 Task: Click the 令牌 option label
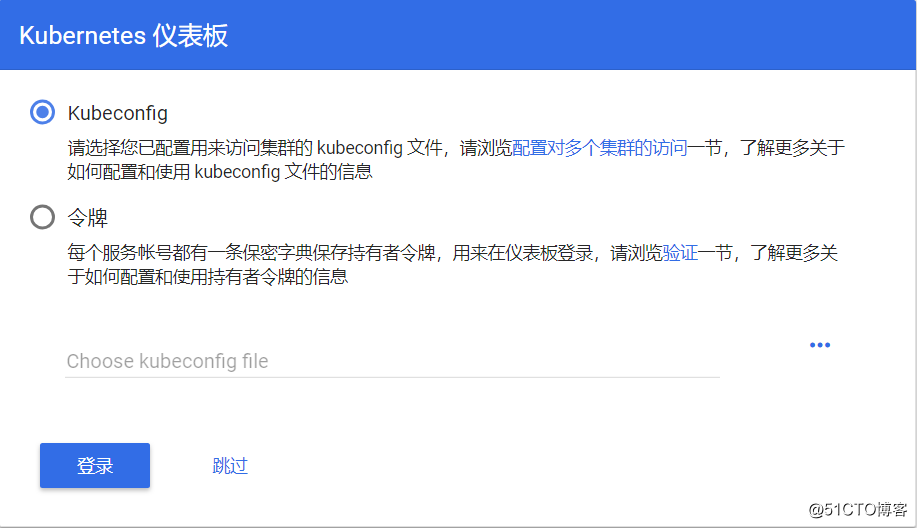[x=87, y=218]
